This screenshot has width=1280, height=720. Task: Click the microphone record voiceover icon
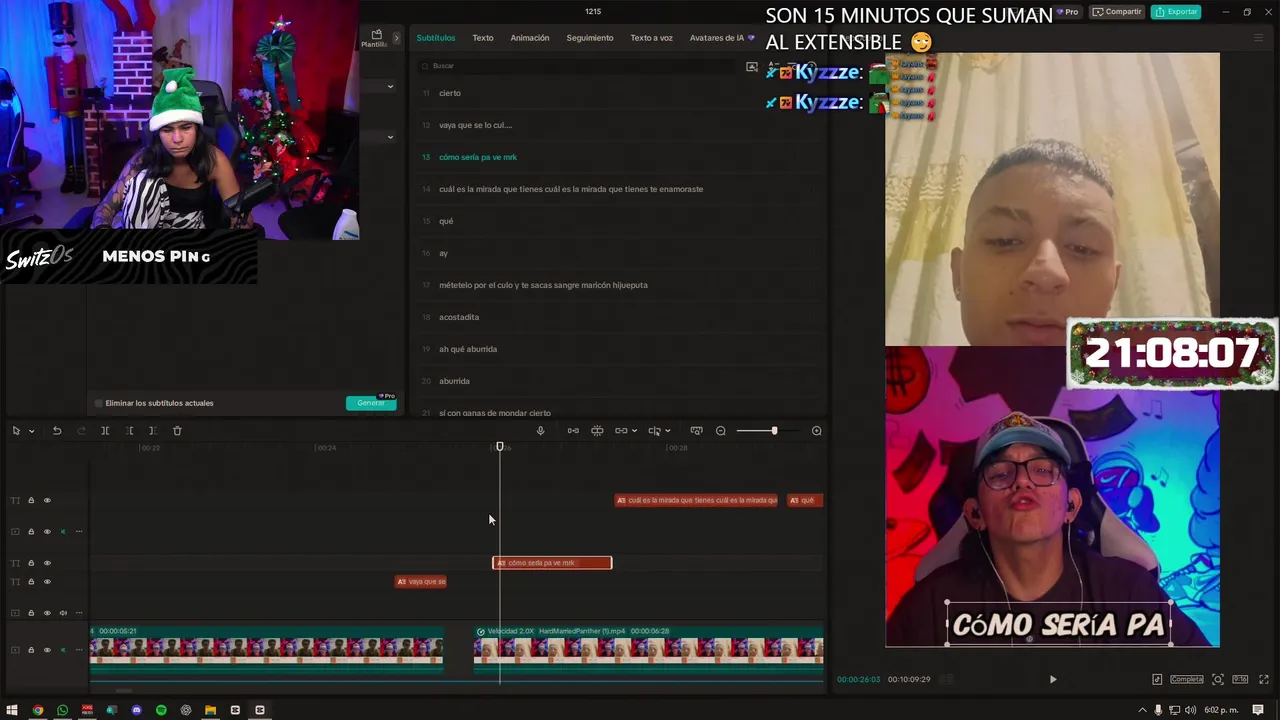coord(540,431)
